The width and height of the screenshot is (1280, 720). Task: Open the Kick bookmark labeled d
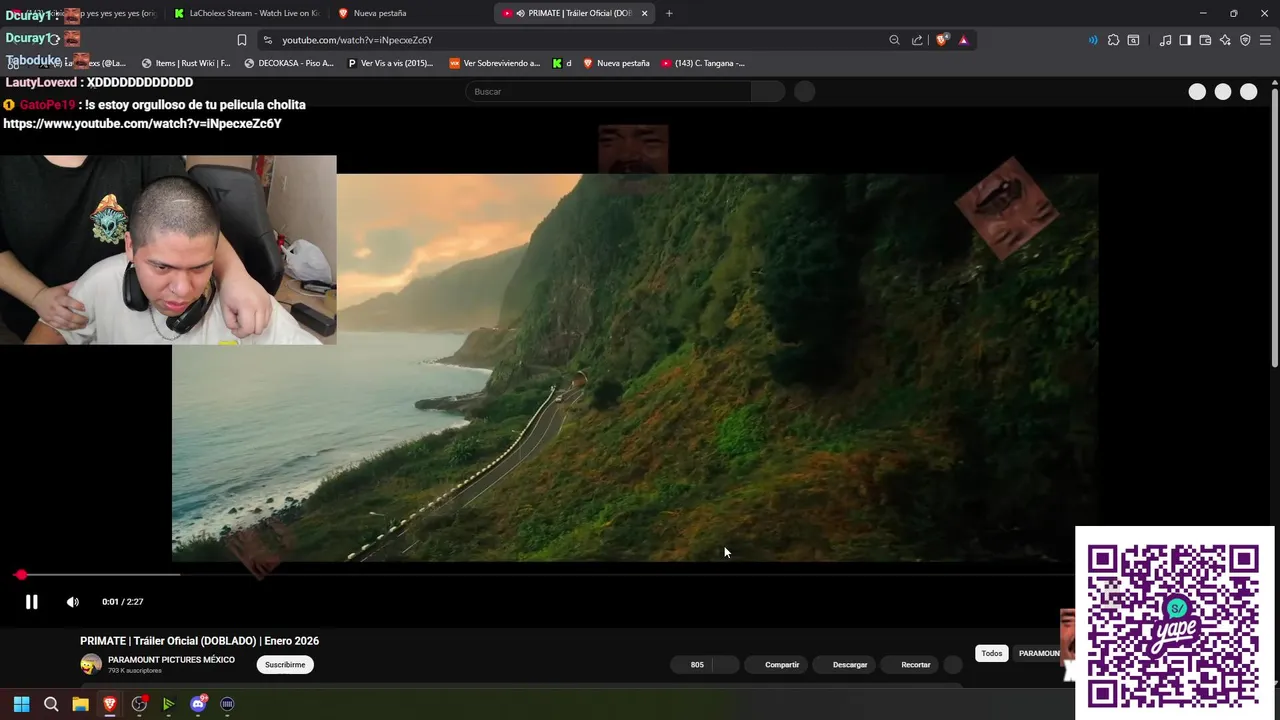pyautogui.click(x=562, y=63)
